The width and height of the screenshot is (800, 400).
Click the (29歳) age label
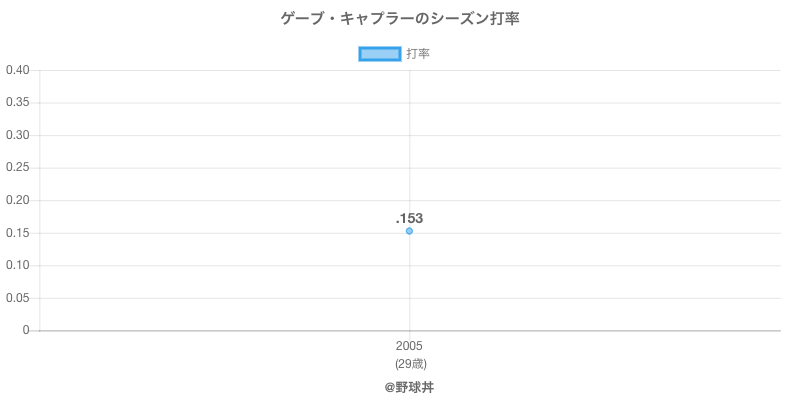[x=409, y=363]
